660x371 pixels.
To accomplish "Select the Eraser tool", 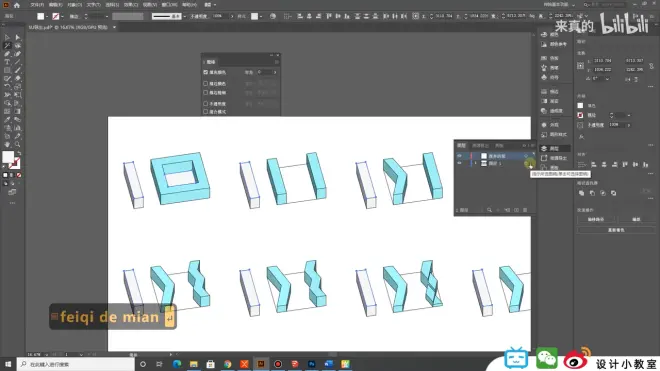I will pos(18,78).
